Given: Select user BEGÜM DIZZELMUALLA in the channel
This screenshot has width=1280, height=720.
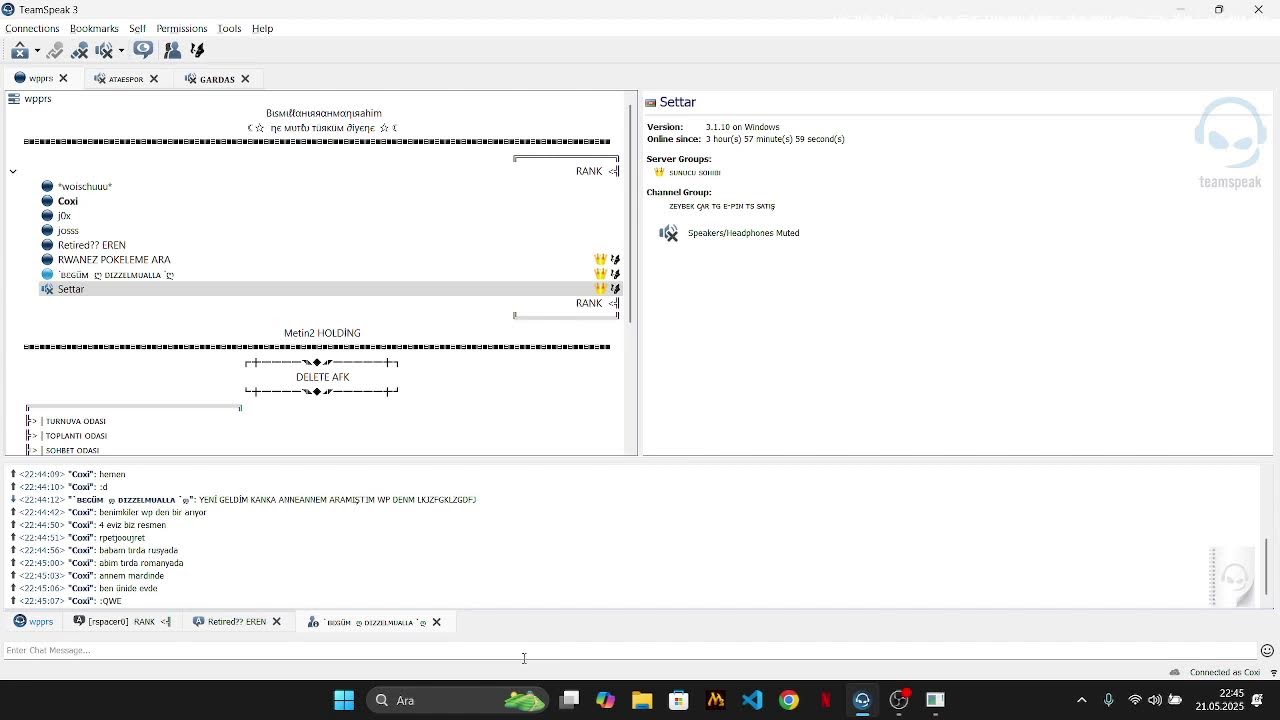Looking at the screenshot, I should (x=116, y=274).
